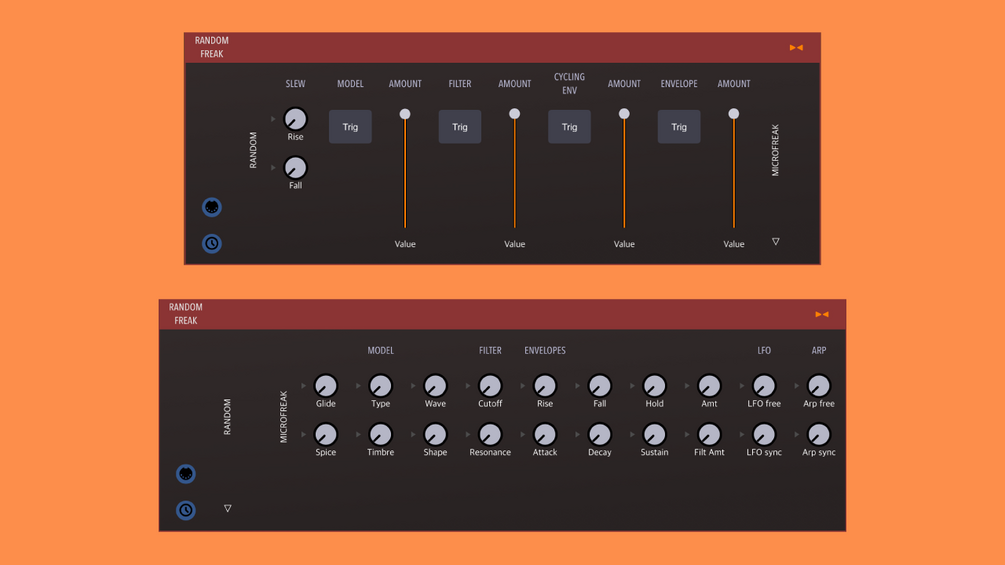1005x565 pixels.
Task: Click the small arrow beside Resonance knob
Action: tap(468, 434)
